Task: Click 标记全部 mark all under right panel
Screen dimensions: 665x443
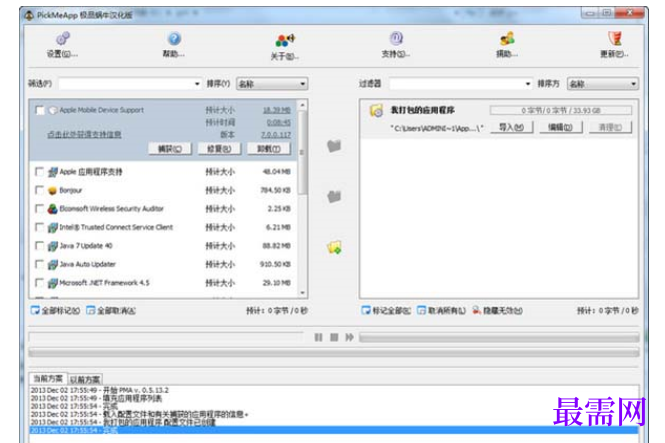Action: pos(386,311)
